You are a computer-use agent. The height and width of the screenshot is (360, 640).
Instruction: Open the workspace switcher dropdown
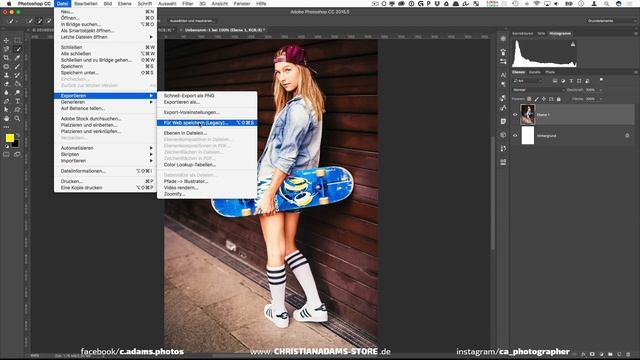611,20
